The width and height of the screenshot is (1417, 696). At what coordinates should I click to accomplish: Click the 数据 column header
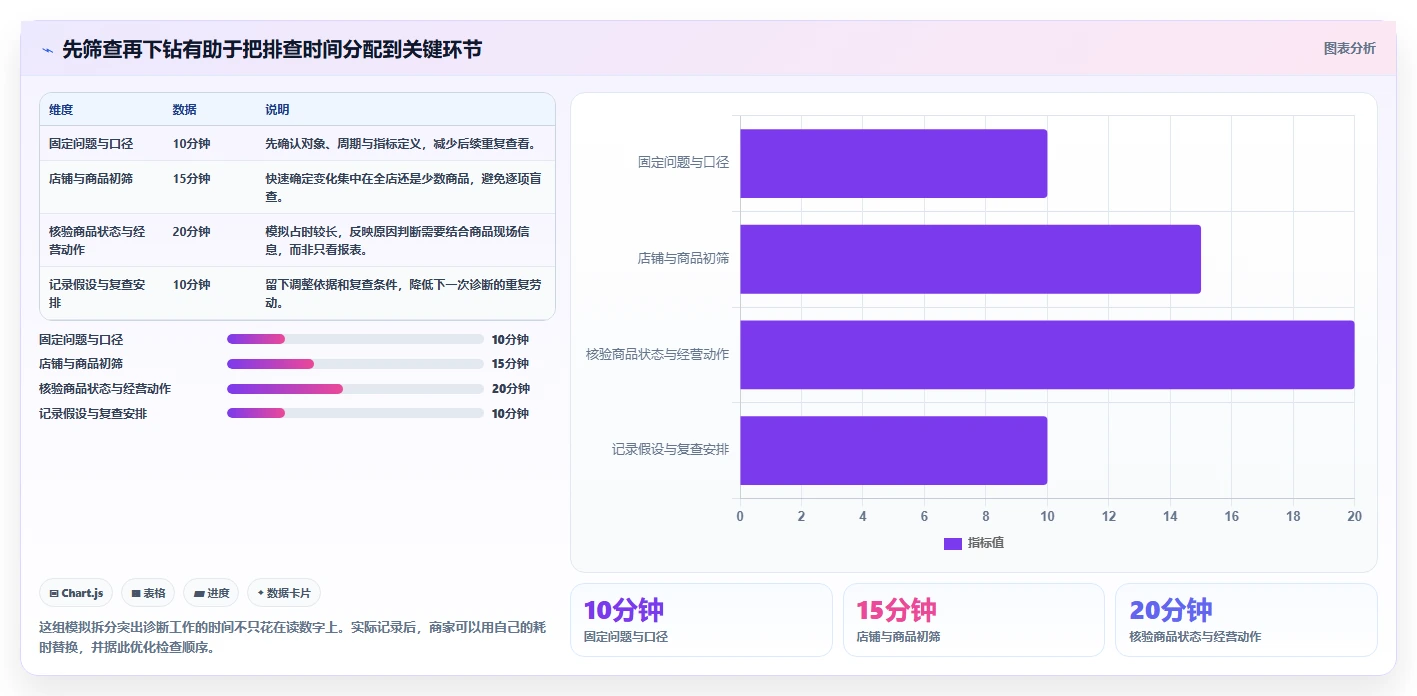[x=185, y=110]
